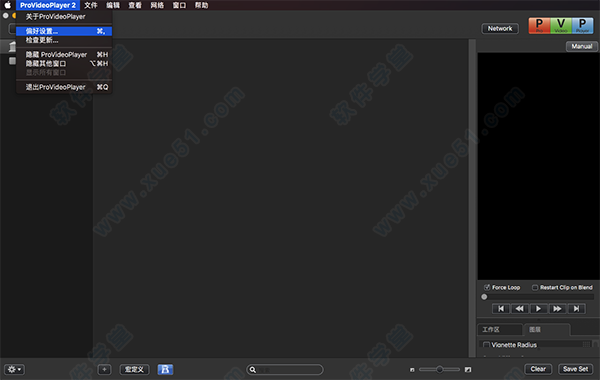Click the Clear button
This screenshot has height=380, width=600.
(x=538, y=369)
